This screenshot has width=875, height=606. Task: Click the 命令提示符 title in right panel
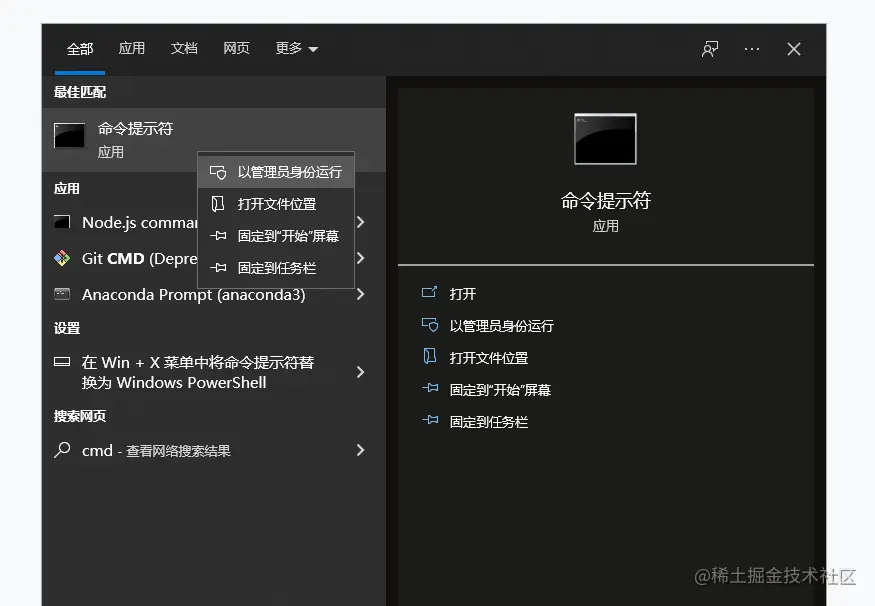coord(605,200)
